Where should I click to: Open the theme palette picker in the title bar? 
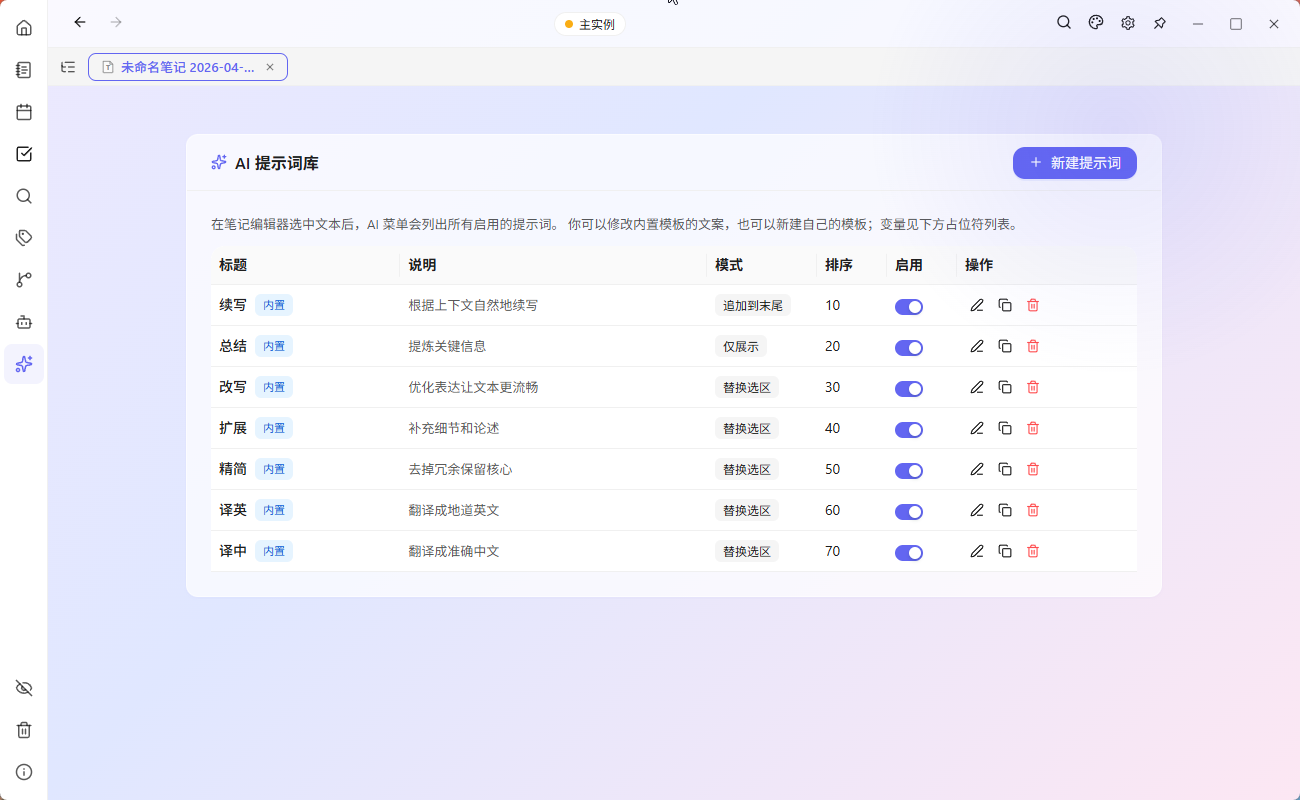1095,22
